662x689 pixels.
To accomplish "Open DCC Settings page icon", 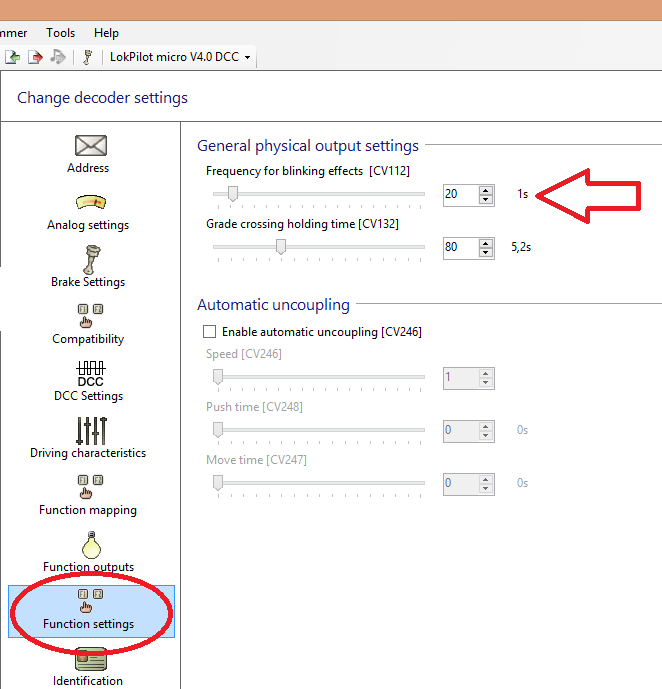I will [x=91, y=374].
